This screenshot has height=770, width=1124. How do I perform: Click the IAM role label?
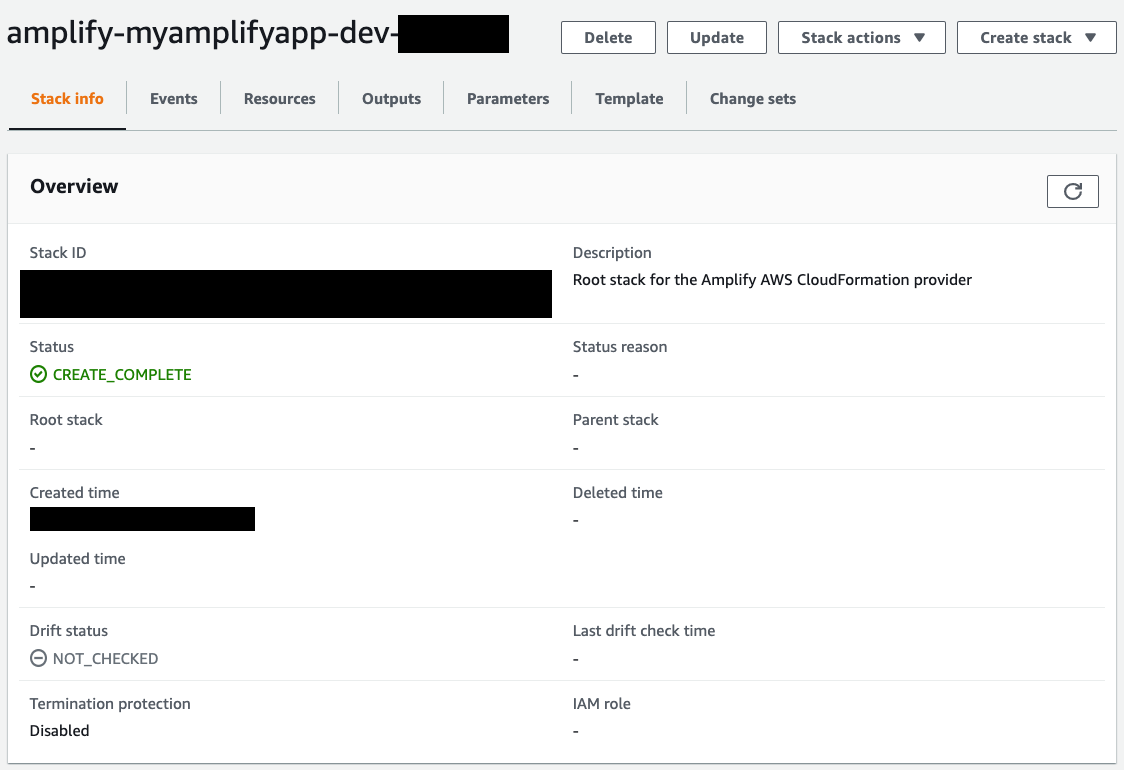click(601, 704)
